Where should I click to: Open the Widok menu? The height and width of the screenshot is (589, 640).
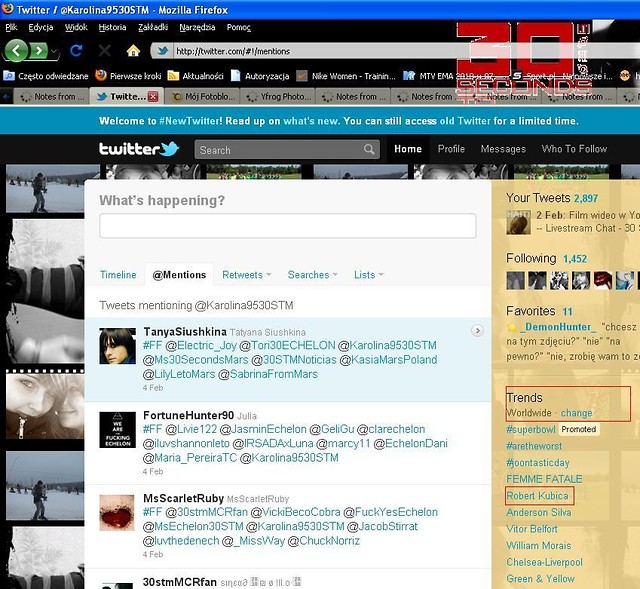(x=76, y=27)
